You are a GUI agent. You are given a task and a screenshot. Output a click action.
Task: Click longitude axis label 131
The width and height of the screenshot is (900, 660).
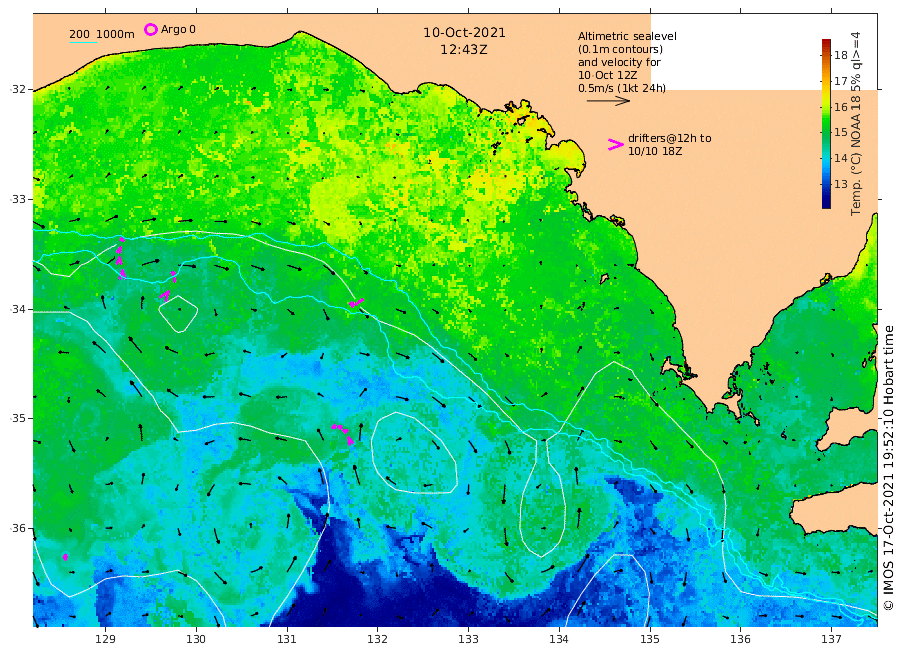tap(286, 639)
